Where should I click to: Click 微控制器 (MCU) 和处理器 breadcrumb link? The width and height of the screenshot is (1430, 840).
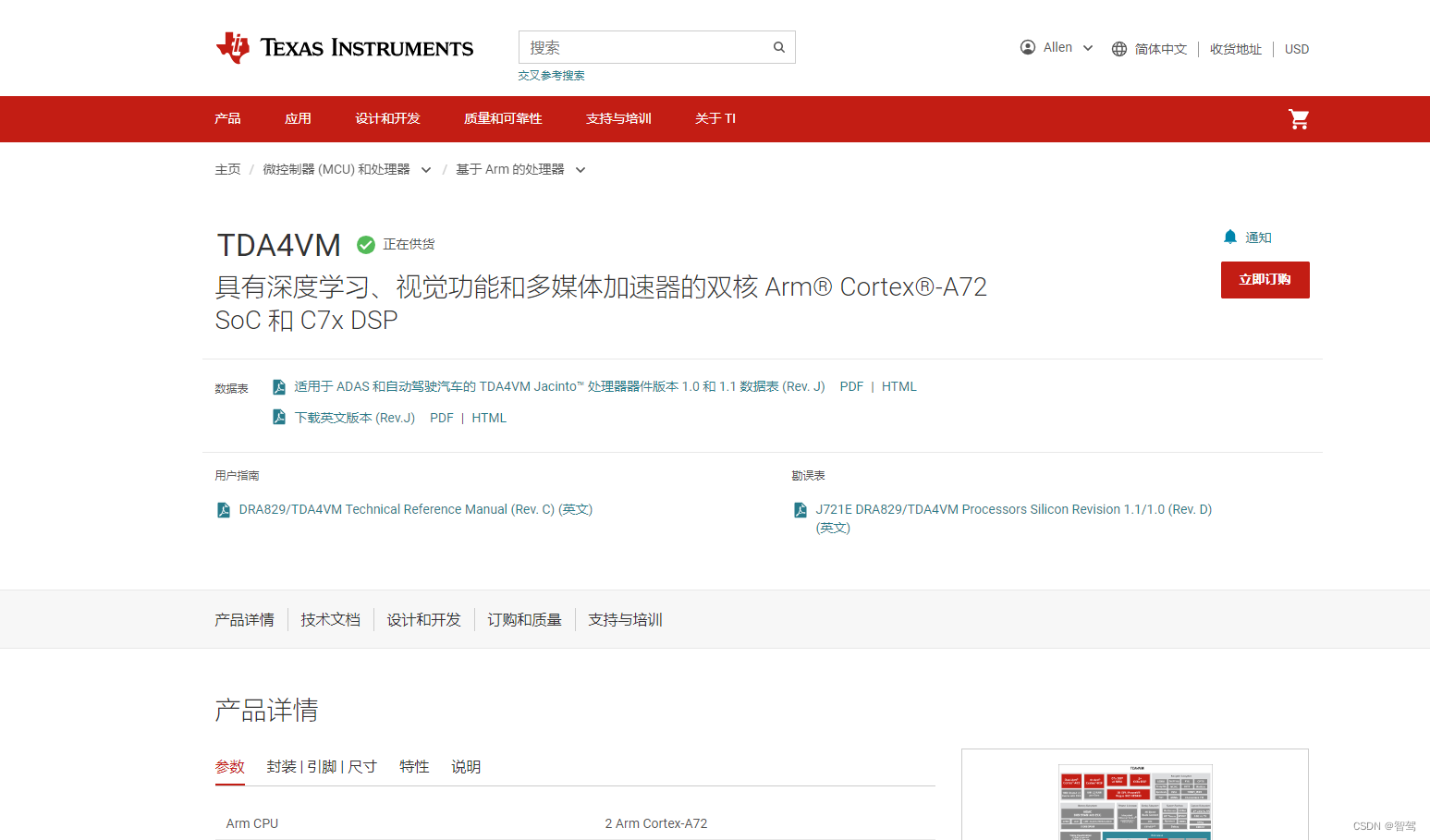pyautogui.click(x=336, y=170)
